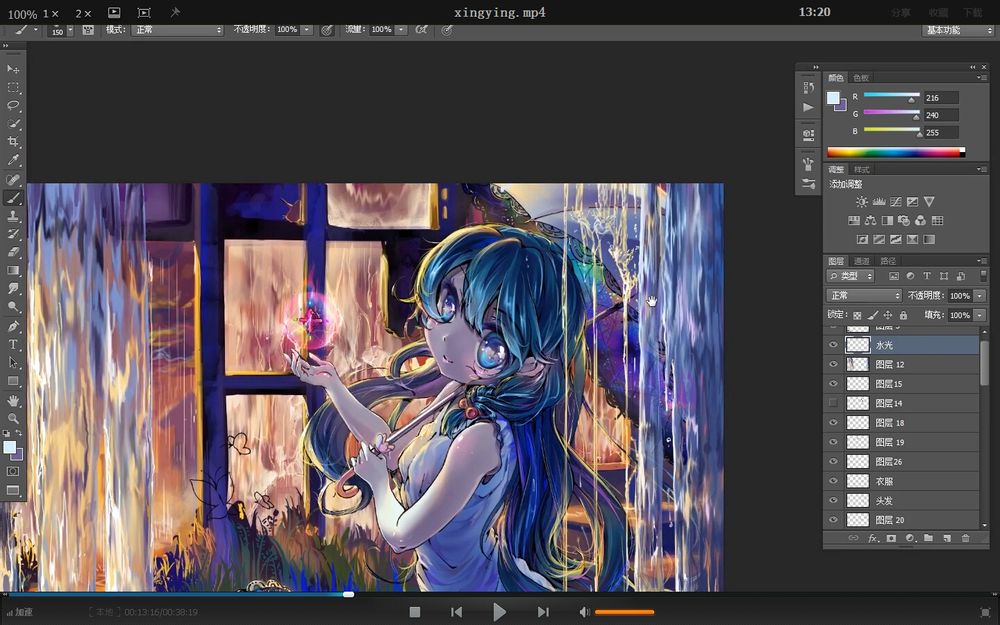Select the Path Selection tool
Screen dimensions: 1000x625
pyautogui.click(x=13, y=362)
